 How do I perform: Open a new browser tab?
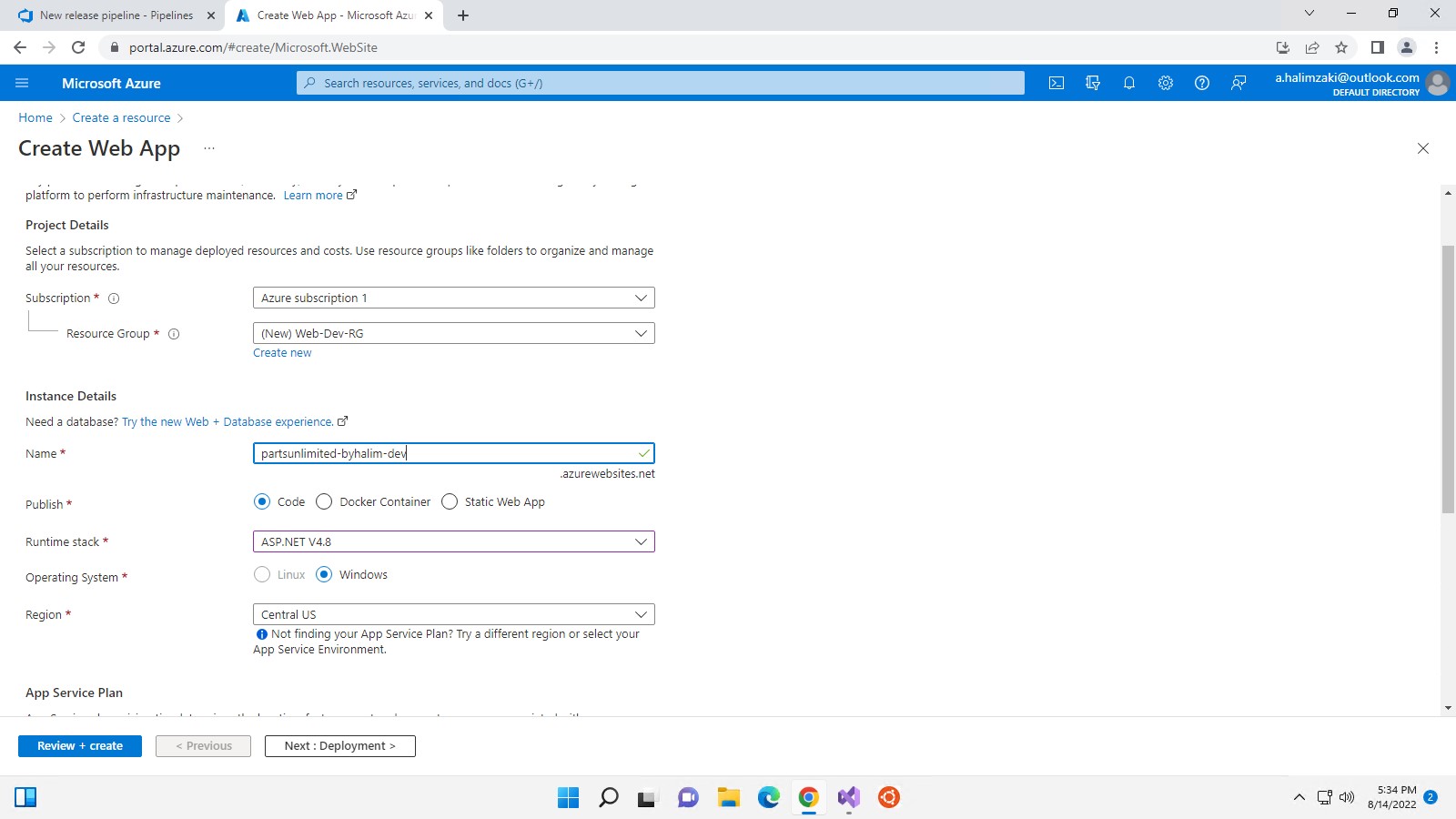(463, 15)
